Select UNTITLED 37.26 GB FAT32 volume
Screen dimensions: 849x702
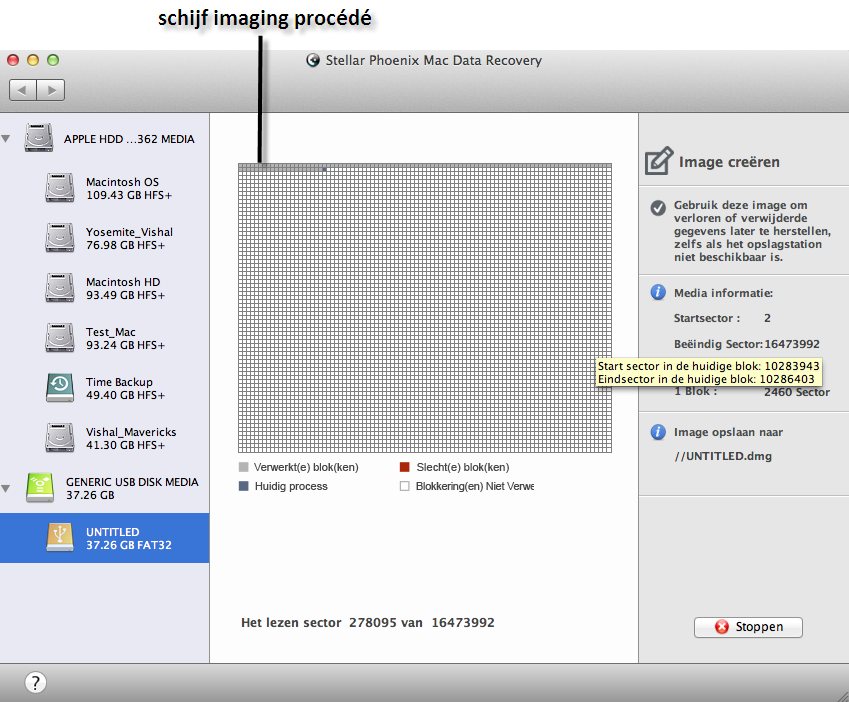click(105, 538)
